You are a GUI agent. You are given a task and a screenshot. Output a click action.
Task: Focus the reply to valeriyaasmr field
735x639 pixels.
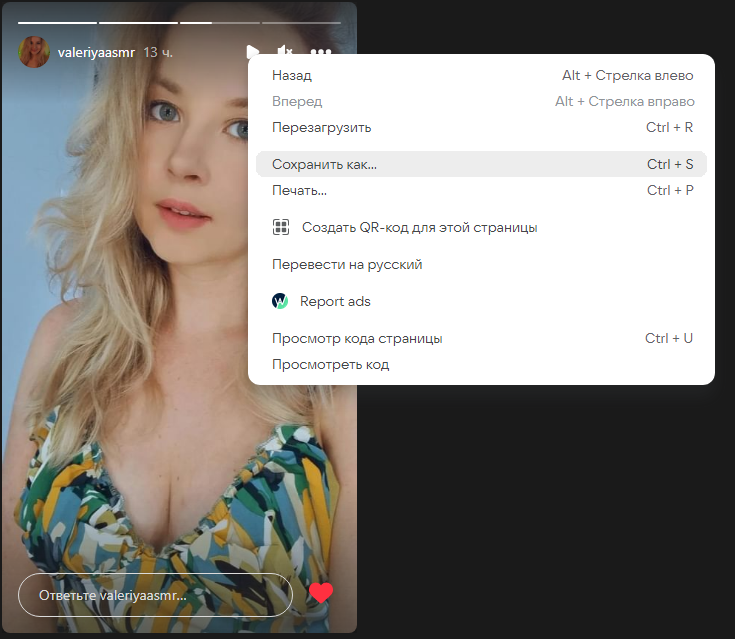[x=155, y=595]
